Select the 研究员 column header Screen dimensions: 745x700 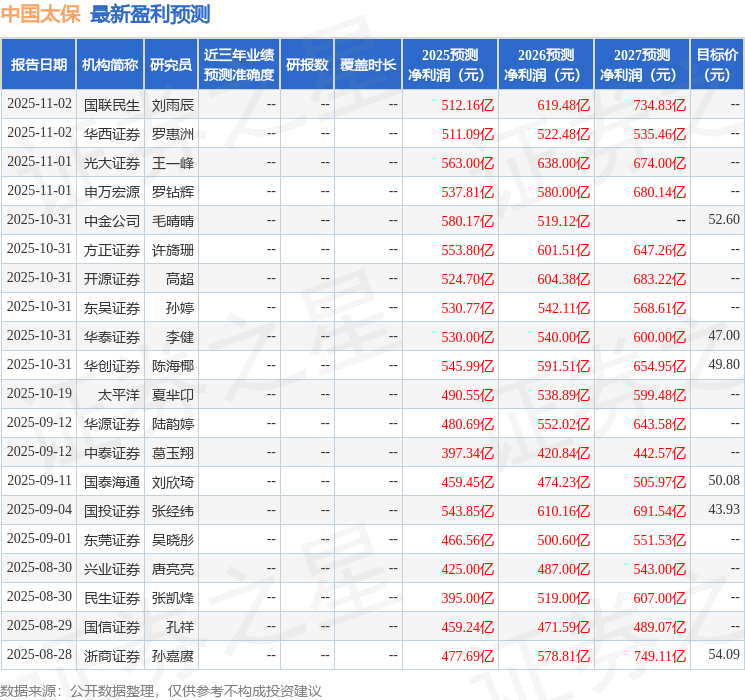[x=171, y=65]
